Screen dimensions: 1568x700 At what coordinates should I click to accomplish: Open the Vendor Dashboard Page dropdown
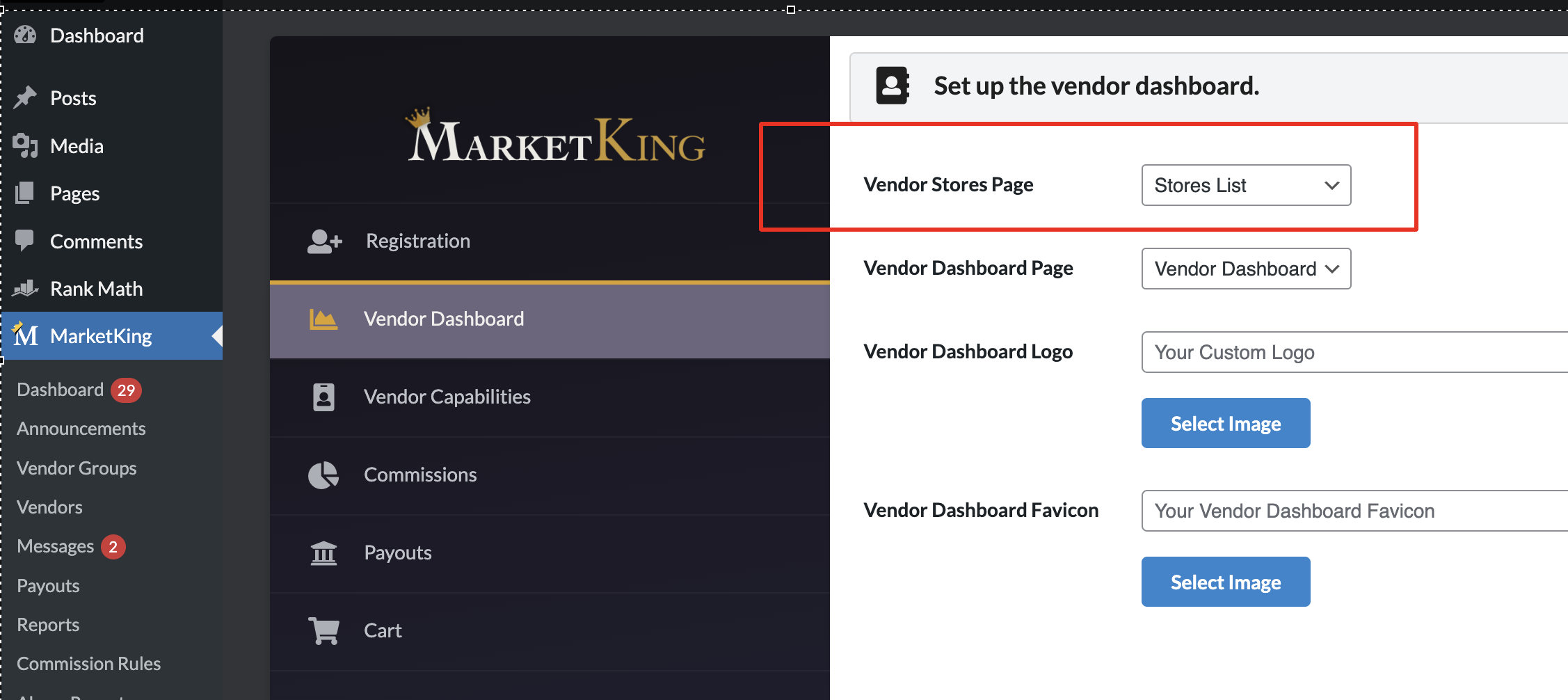(1246, 269)
